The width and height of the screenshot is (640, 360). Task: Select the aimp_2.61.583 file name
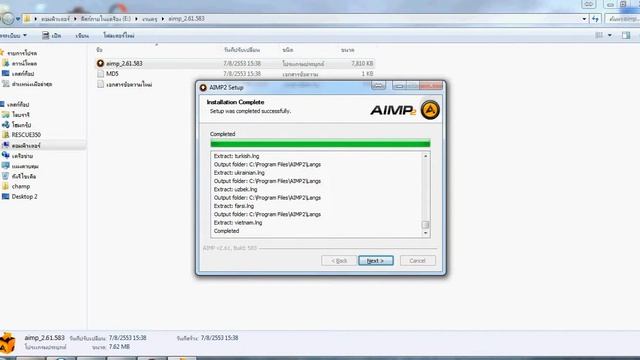coord(124,63)
